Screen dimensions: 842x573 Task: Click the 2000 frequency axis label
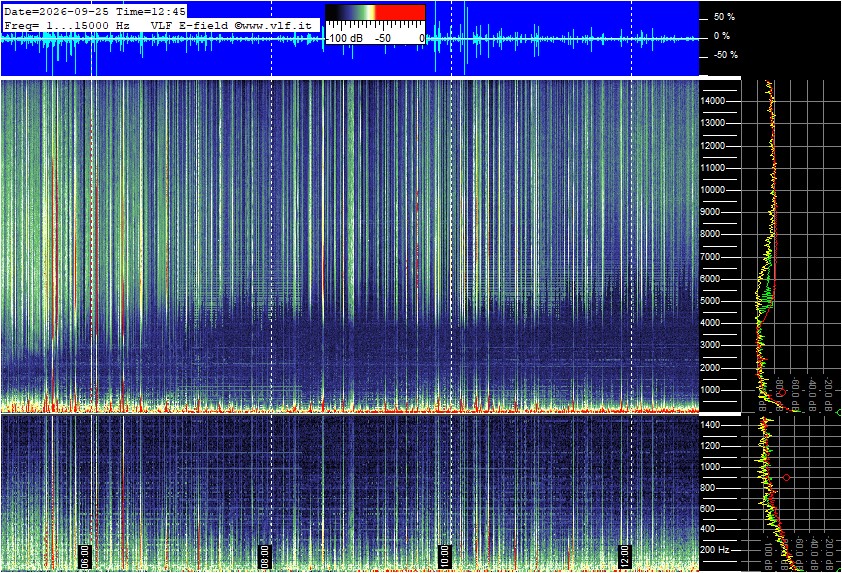point(710,368)
